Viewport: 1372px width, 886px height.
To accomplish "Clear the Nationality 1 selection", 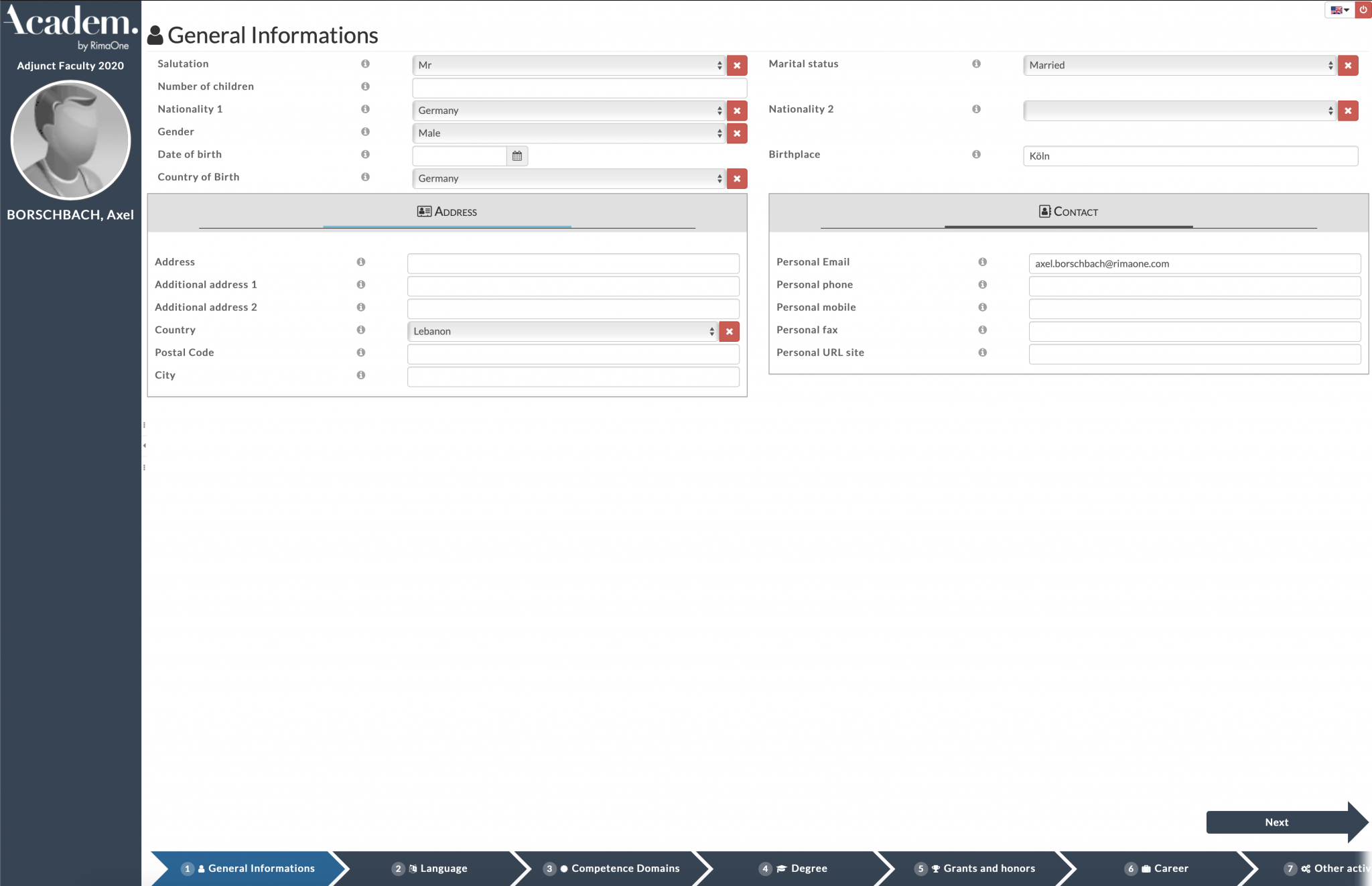I will tap(737, 111).
